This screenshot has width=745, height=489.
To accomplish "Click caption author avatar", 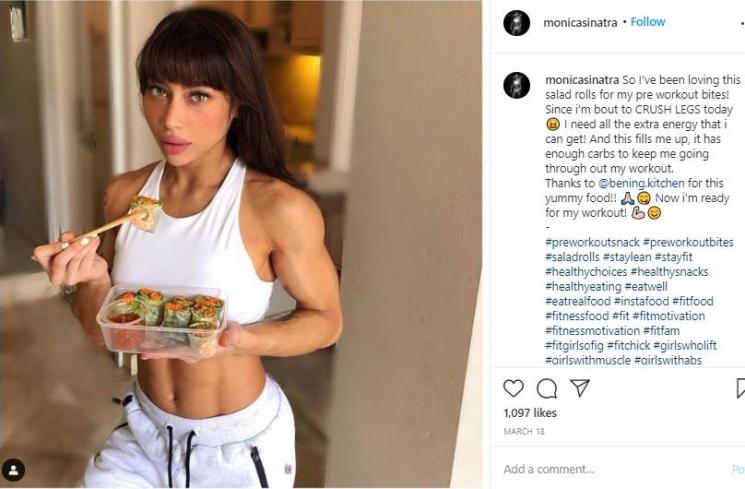I will coord(516,86).
